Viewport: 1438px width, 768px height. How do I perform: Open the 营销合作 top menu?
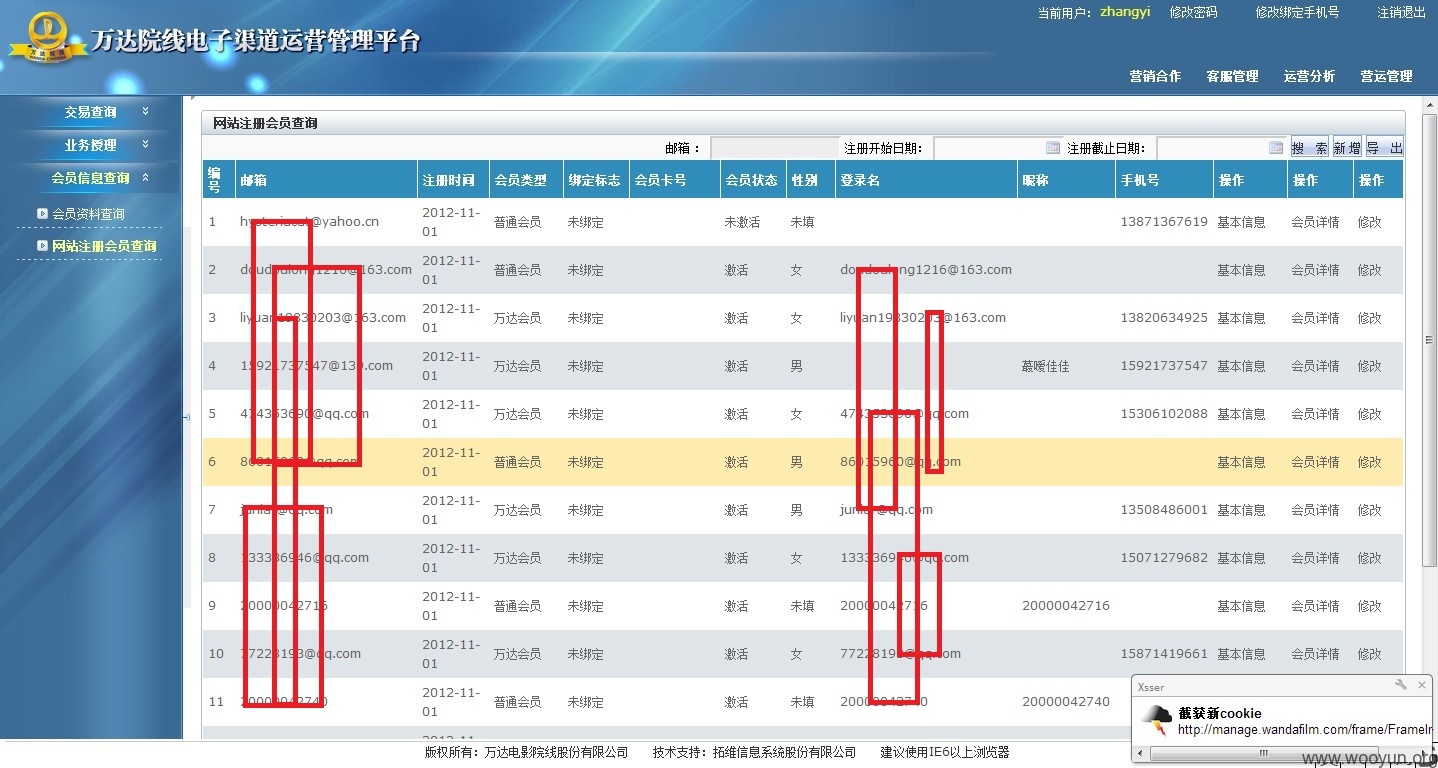pos(1155,76)
